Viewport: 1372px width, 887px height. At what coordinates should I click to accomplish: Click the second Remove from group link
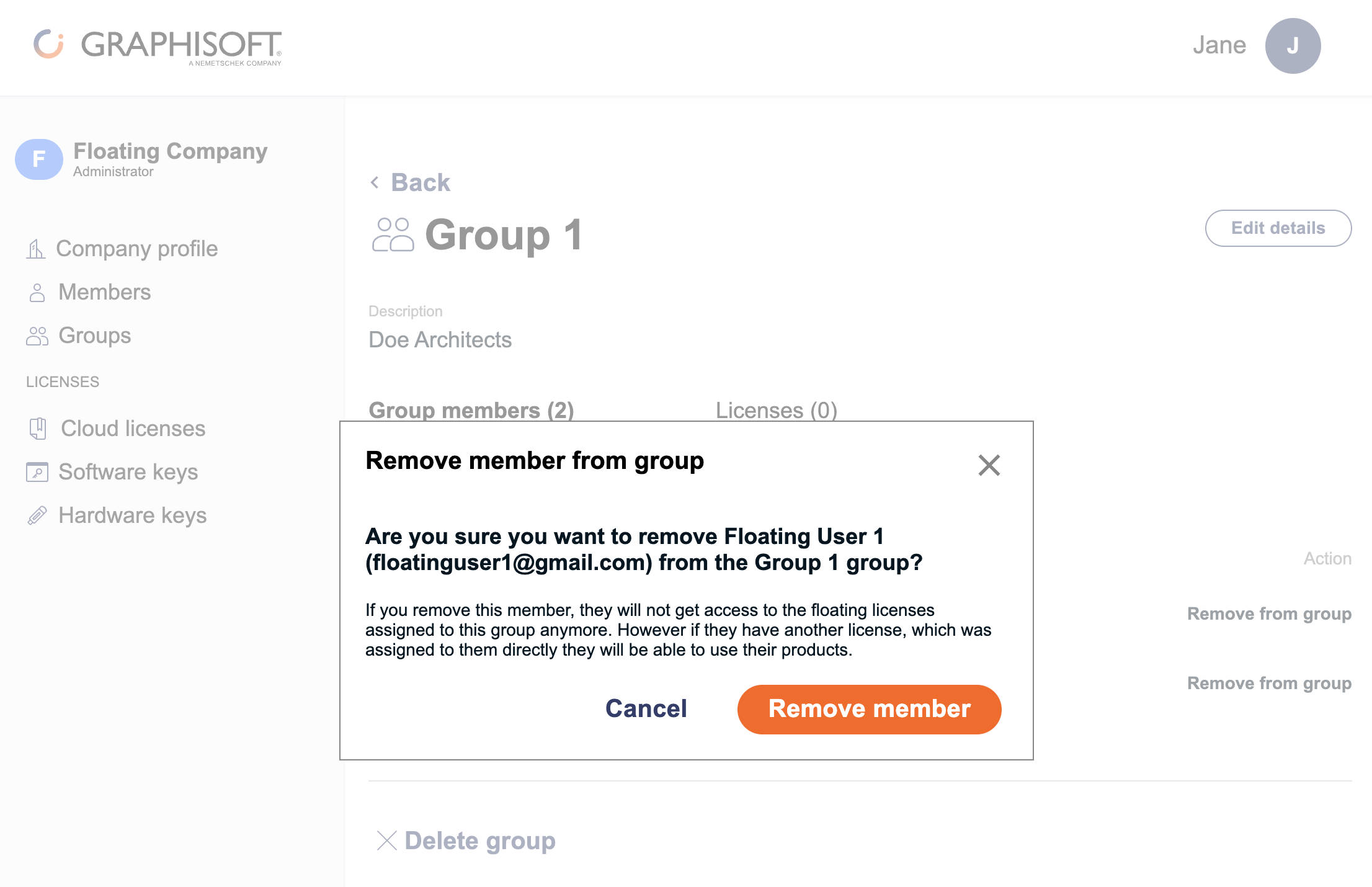[x=1268, y=683]
